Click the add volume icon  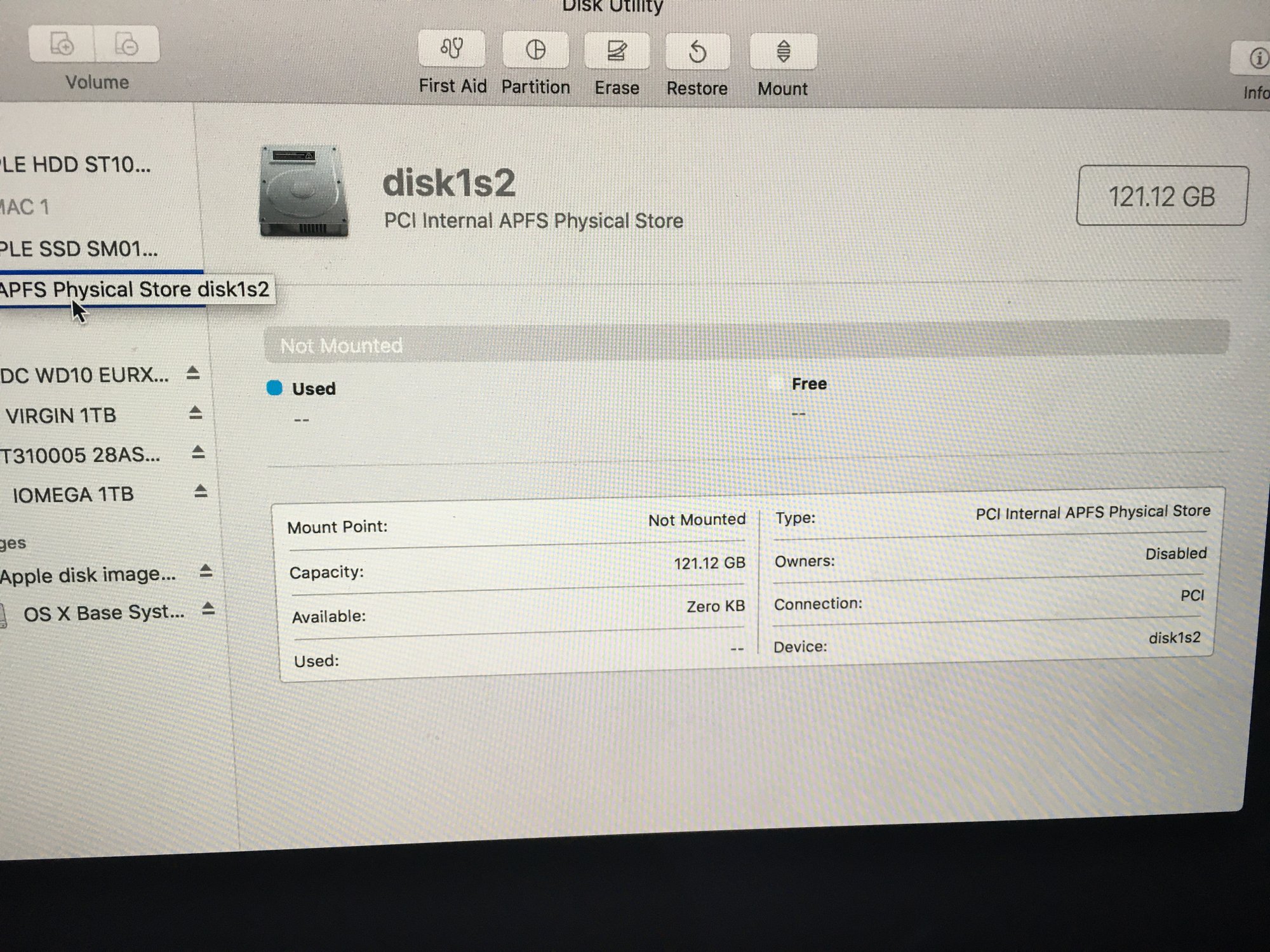tap(62, 44)
